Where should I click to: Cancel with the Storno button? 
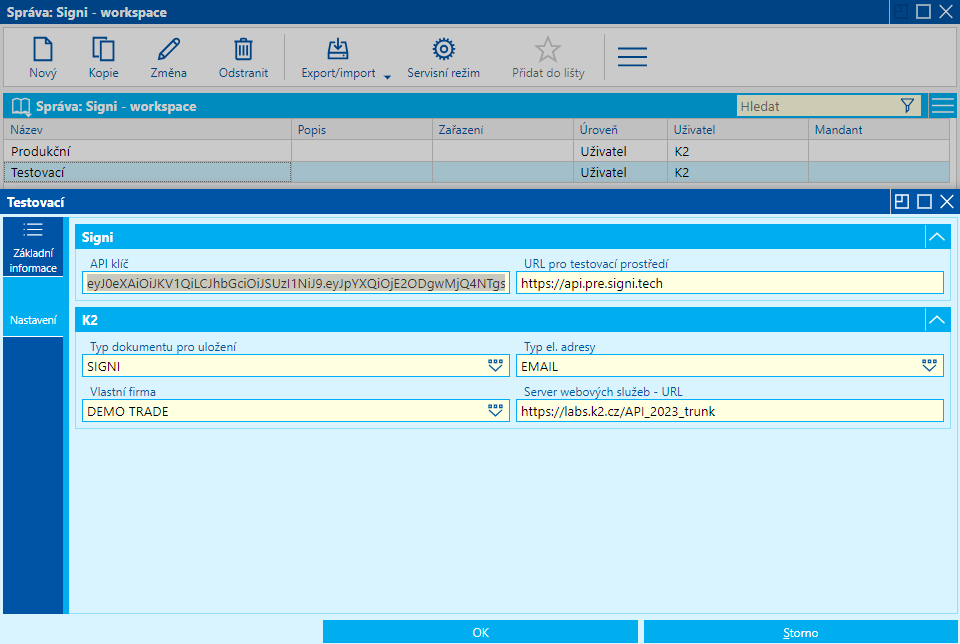coord(801,632)
